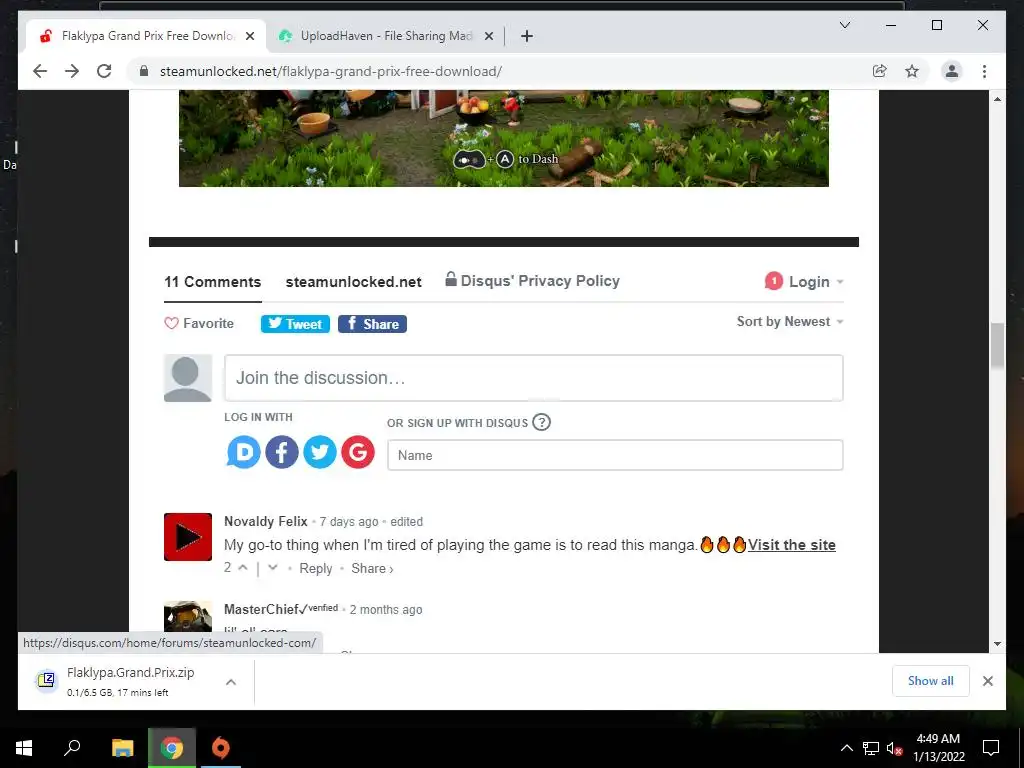Open a new tab
Viewport: 1024px width, 768px height.
click(527, 36)
